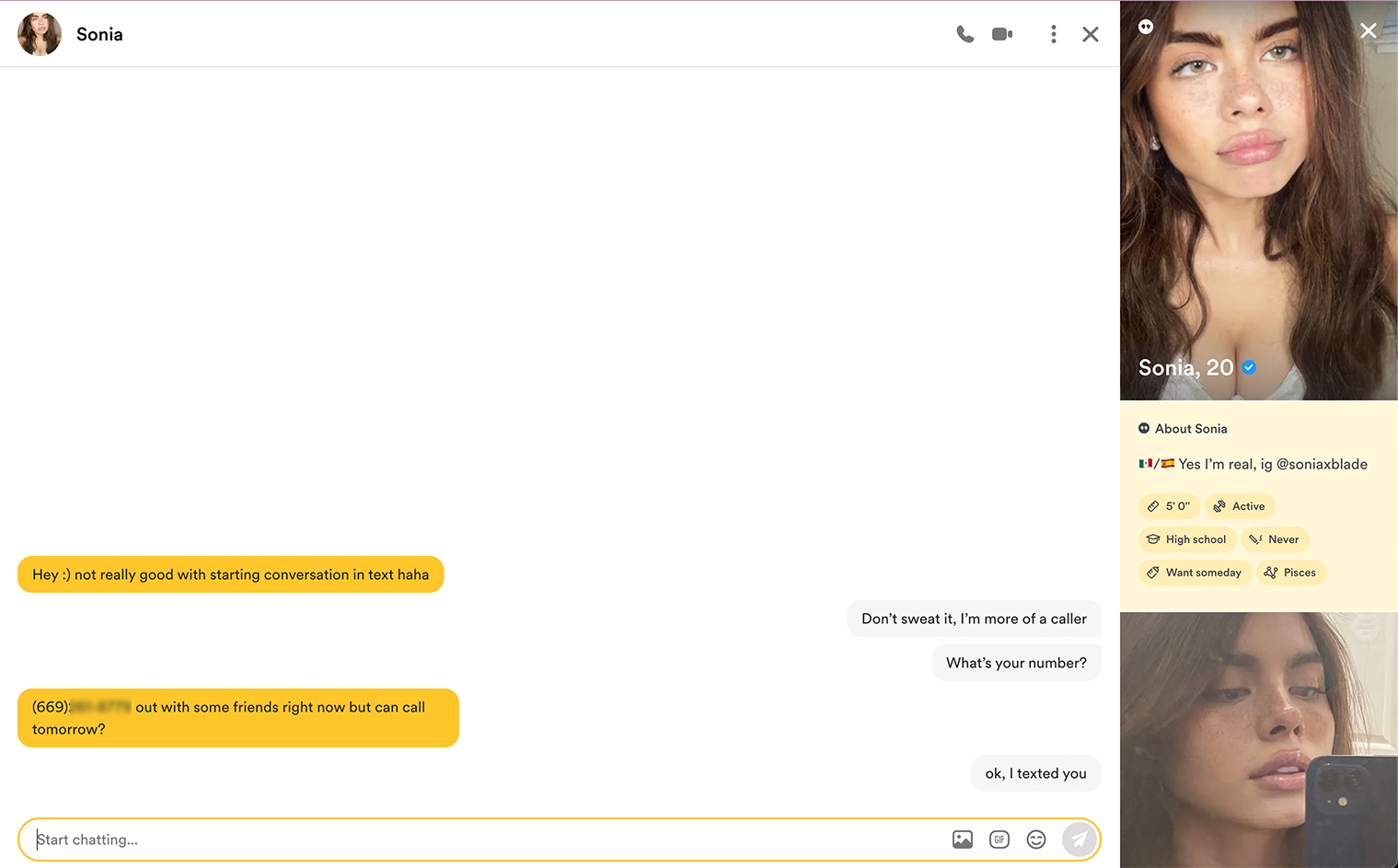Click the High school education badge

1187,539
